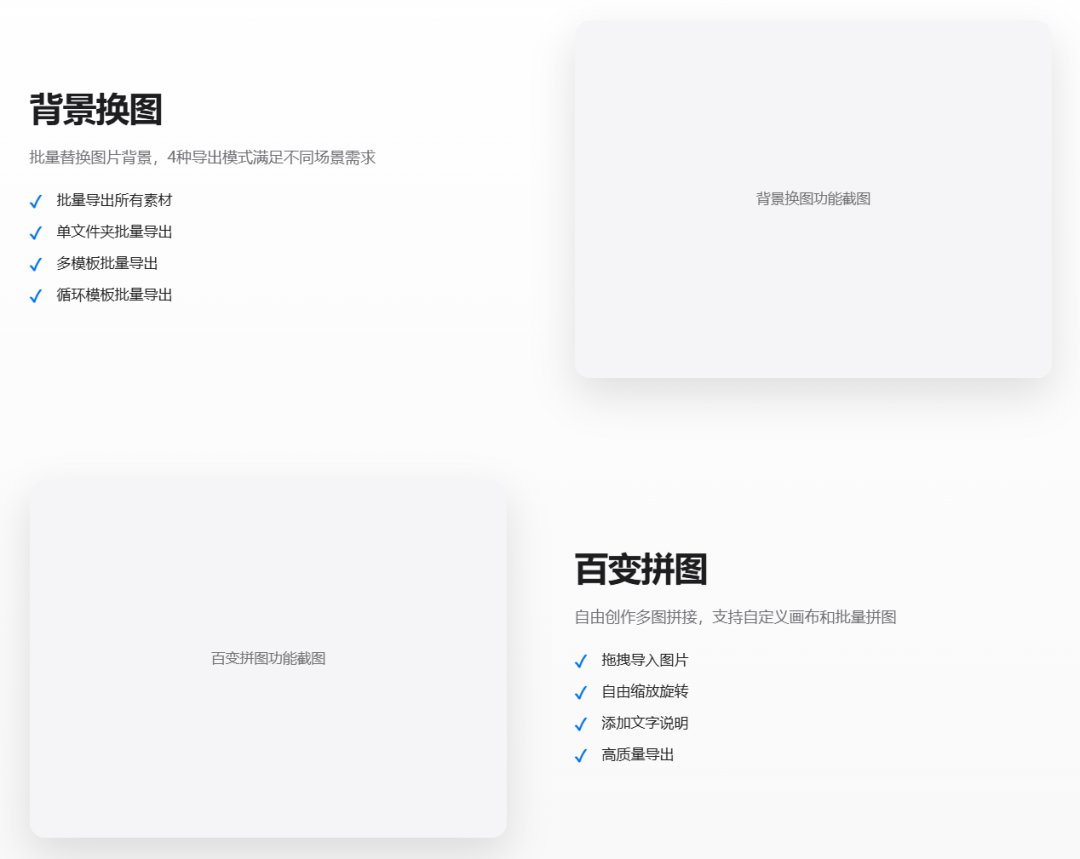Click the checkmark beside 单文件夹批量导出
1080x859 pixels.
[36, 232]
